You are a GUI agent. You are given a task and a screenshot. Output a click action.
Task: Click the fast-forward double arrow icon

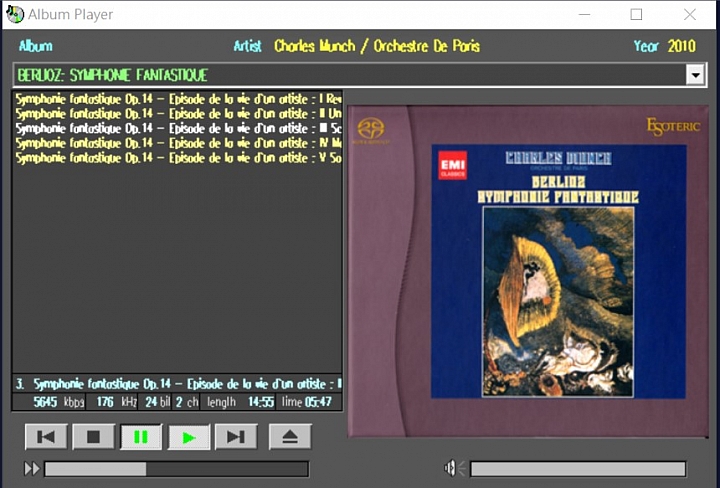point(32,469)
